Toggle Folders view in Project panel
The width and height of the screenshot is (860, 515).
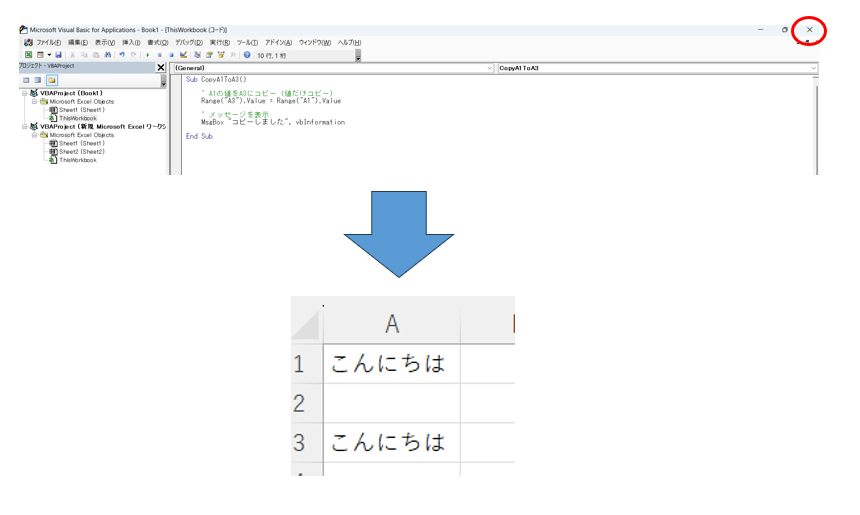click(51, 80)
